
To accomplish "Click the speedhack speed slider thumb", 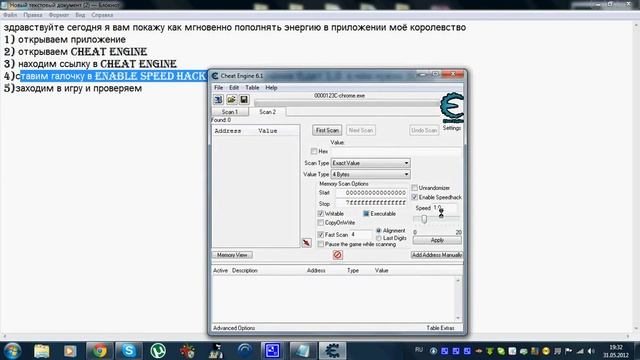I will 424,219.
